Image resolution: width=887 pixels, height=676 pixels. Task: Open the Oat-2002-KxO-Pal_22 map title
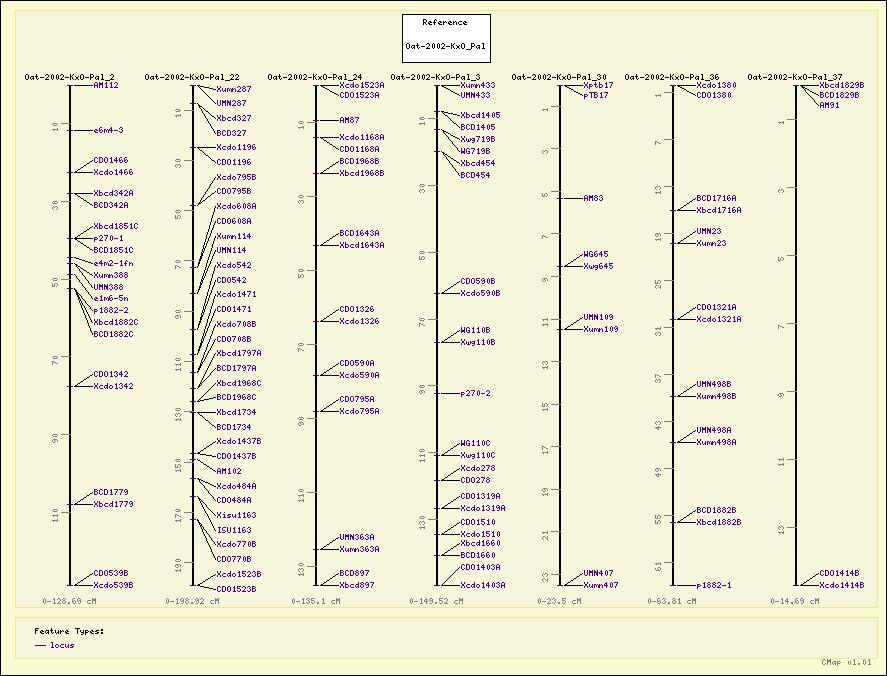pos(192,77)
